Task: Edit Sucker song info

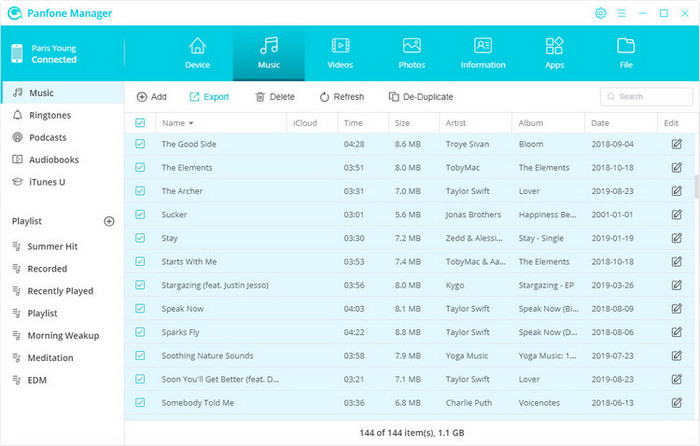Action: click(x=677, y=214)
